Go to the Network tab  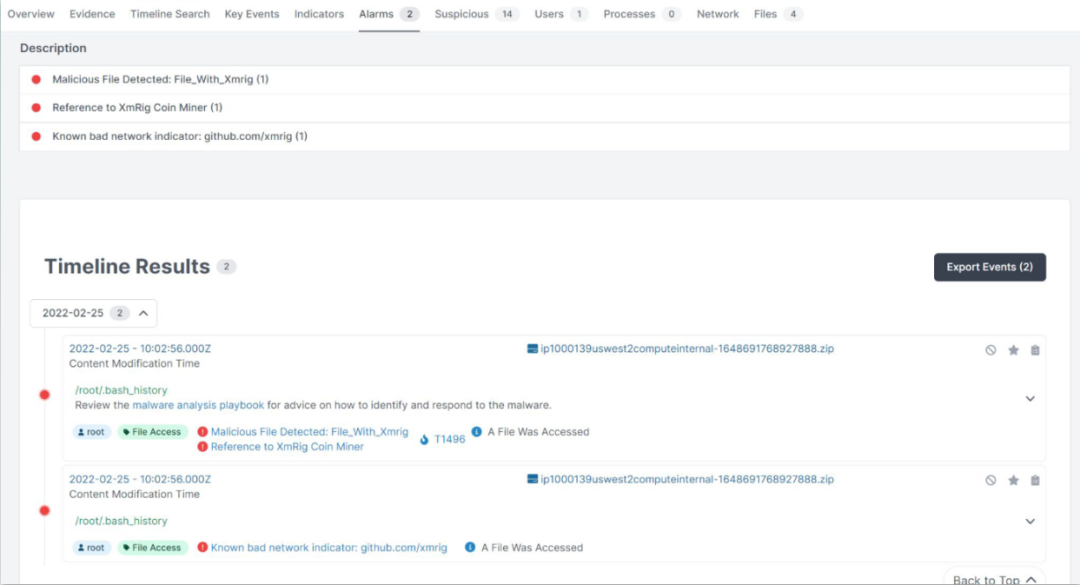point(717,14)
